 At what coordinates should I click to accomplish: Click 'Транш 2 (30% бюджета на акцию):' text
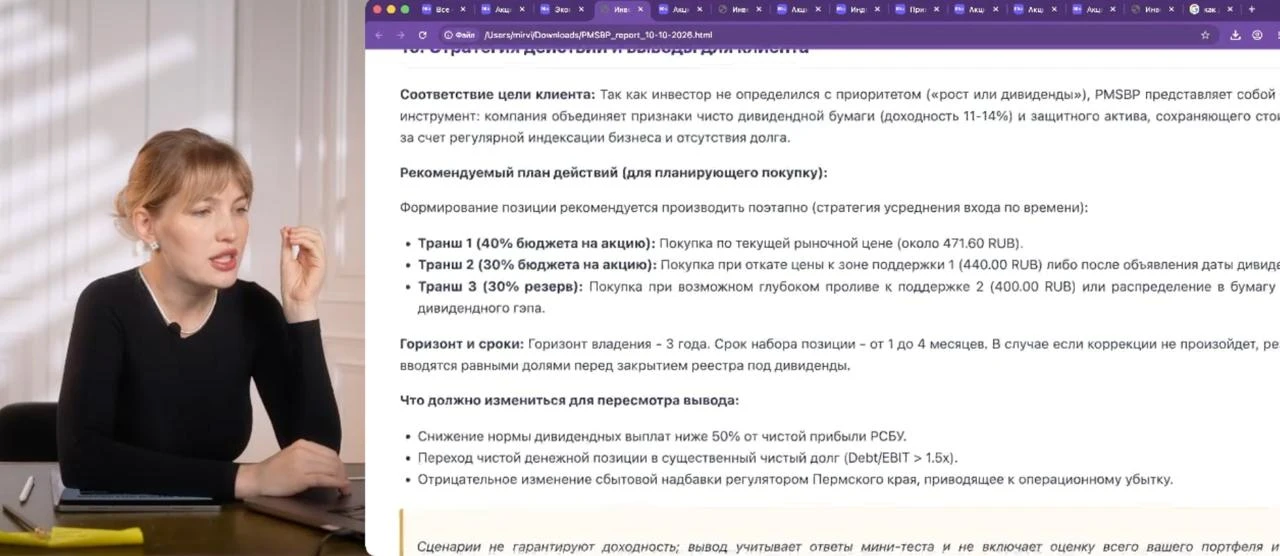(537, 265)
